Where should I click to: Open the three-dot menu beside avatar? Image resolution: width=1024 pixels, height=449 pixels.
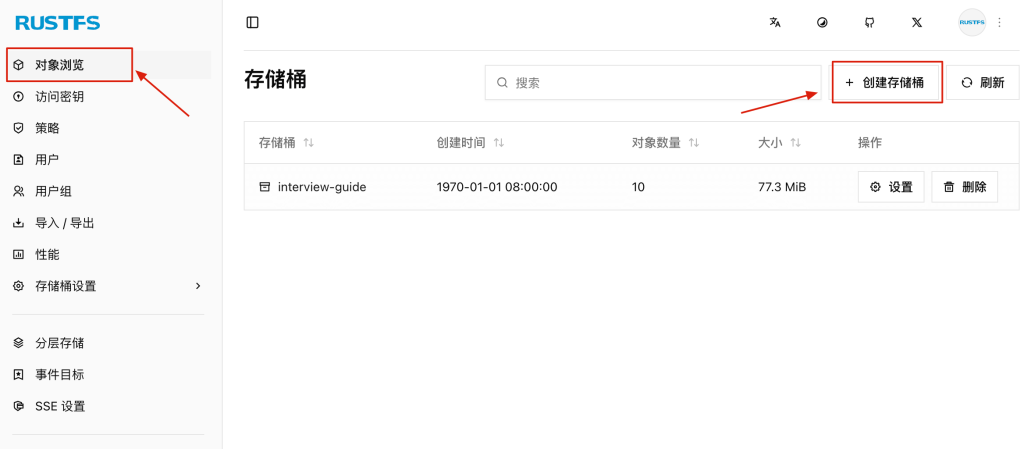point(998,23)
